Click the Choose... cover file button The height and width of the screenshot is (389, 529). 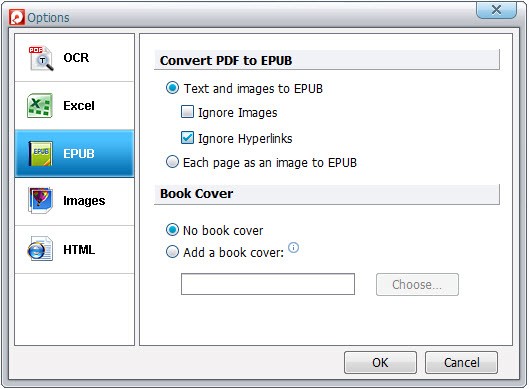coord(417,284)
